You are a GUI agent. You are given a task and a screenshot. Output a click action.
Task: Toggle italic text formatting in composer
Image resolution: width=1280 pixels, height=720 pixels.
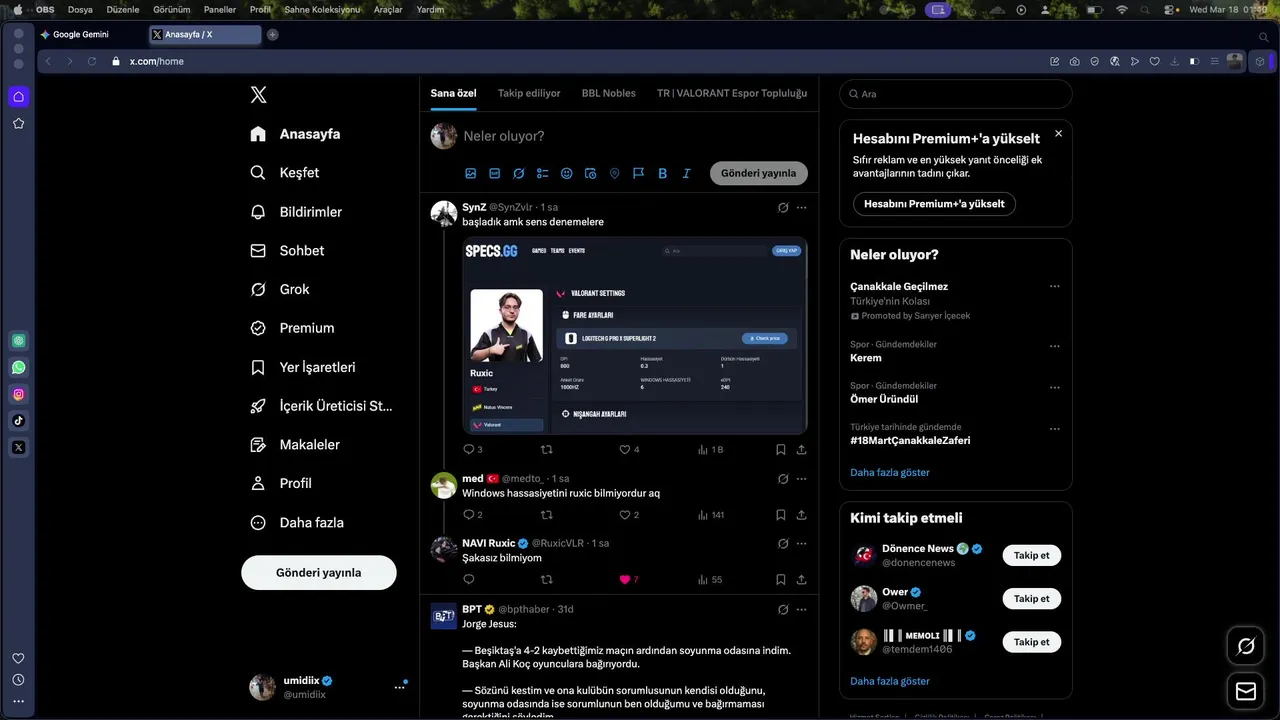click(x=687, y=173)
